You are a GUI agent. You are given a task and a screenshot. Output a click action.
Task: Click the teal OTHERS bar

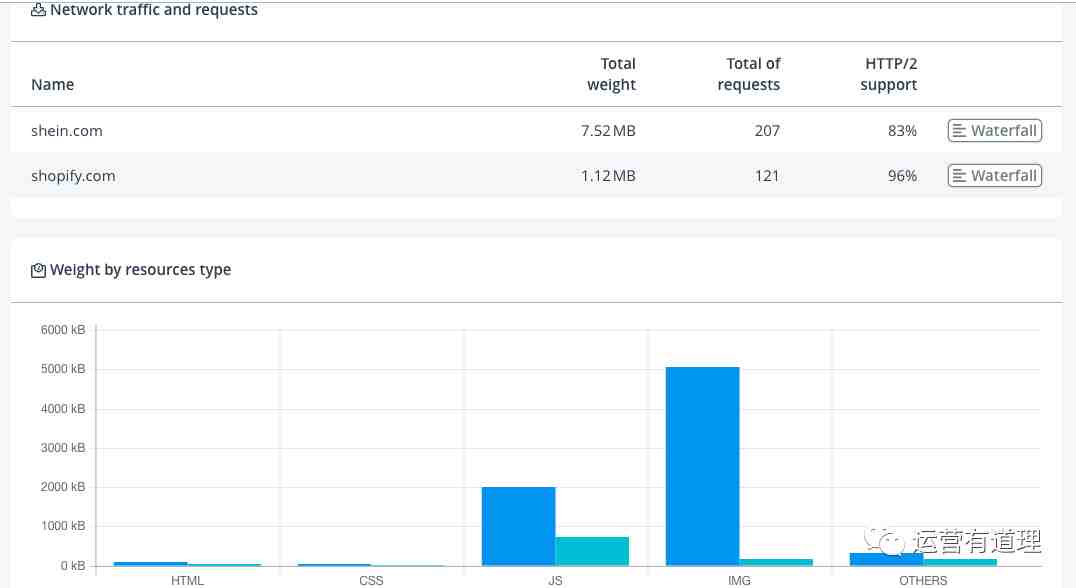coord(959,563)
